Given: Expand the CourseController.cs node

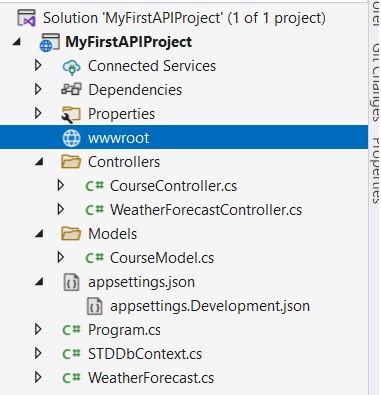Looking at the screenshot, I should (x=61, y=185).
